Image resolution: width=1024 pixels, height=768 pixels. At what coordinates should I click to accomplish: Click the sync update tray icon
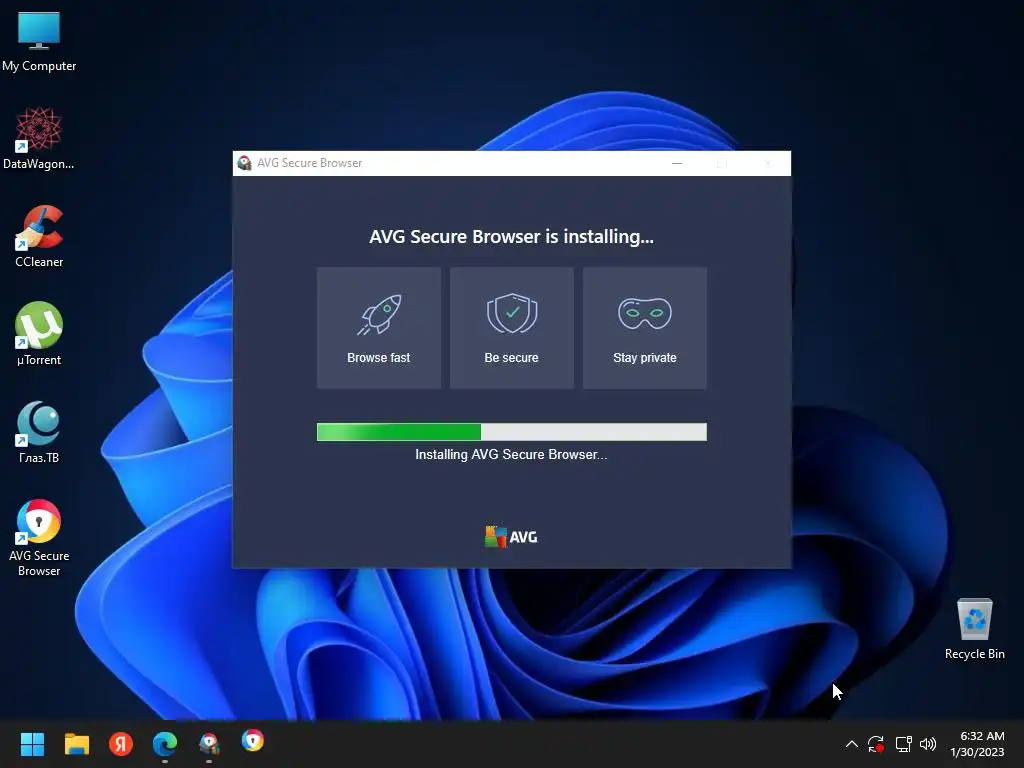click(x=876, y=744)
